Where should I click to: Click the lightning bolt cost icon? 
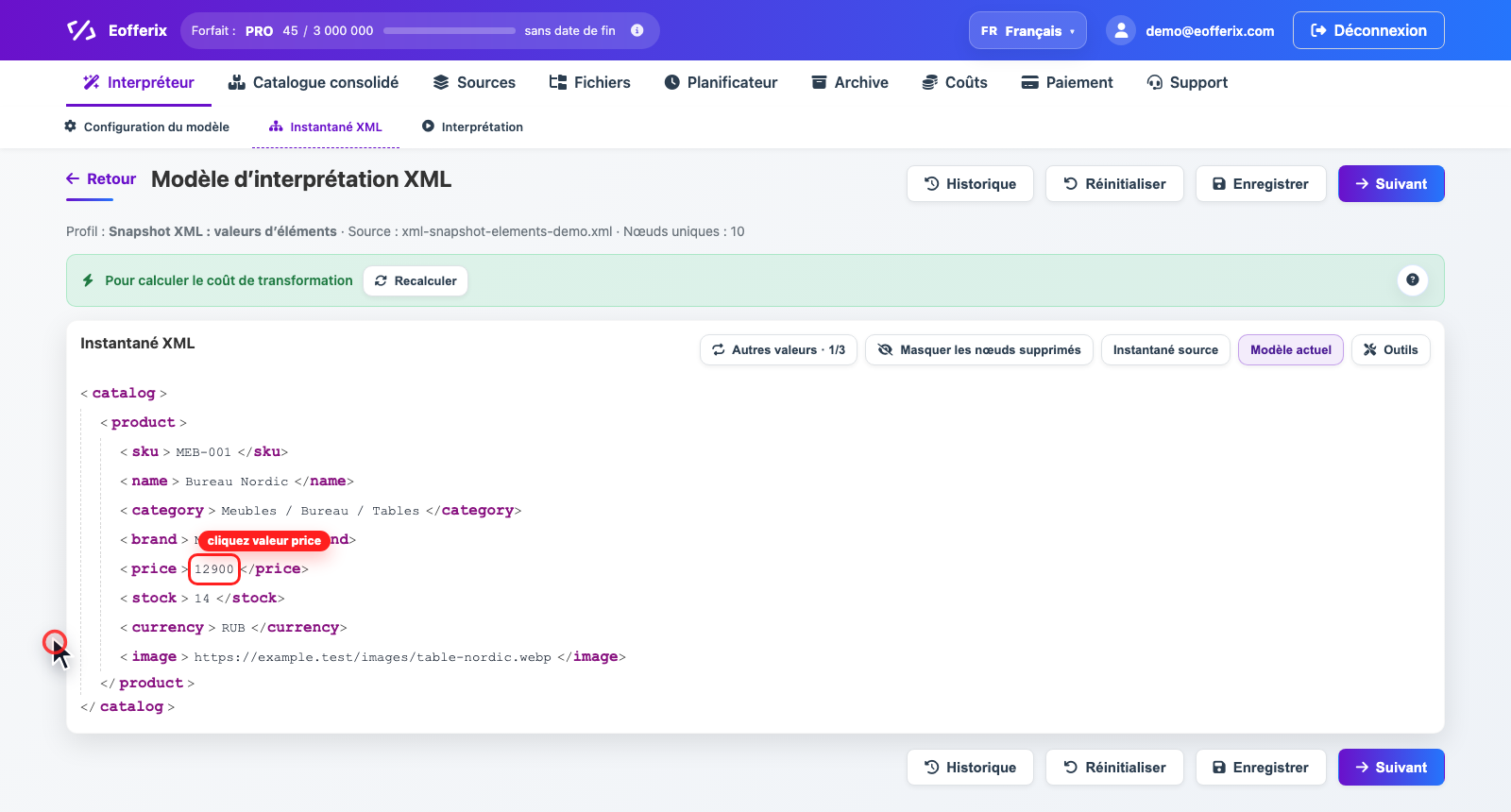[88, 280]
